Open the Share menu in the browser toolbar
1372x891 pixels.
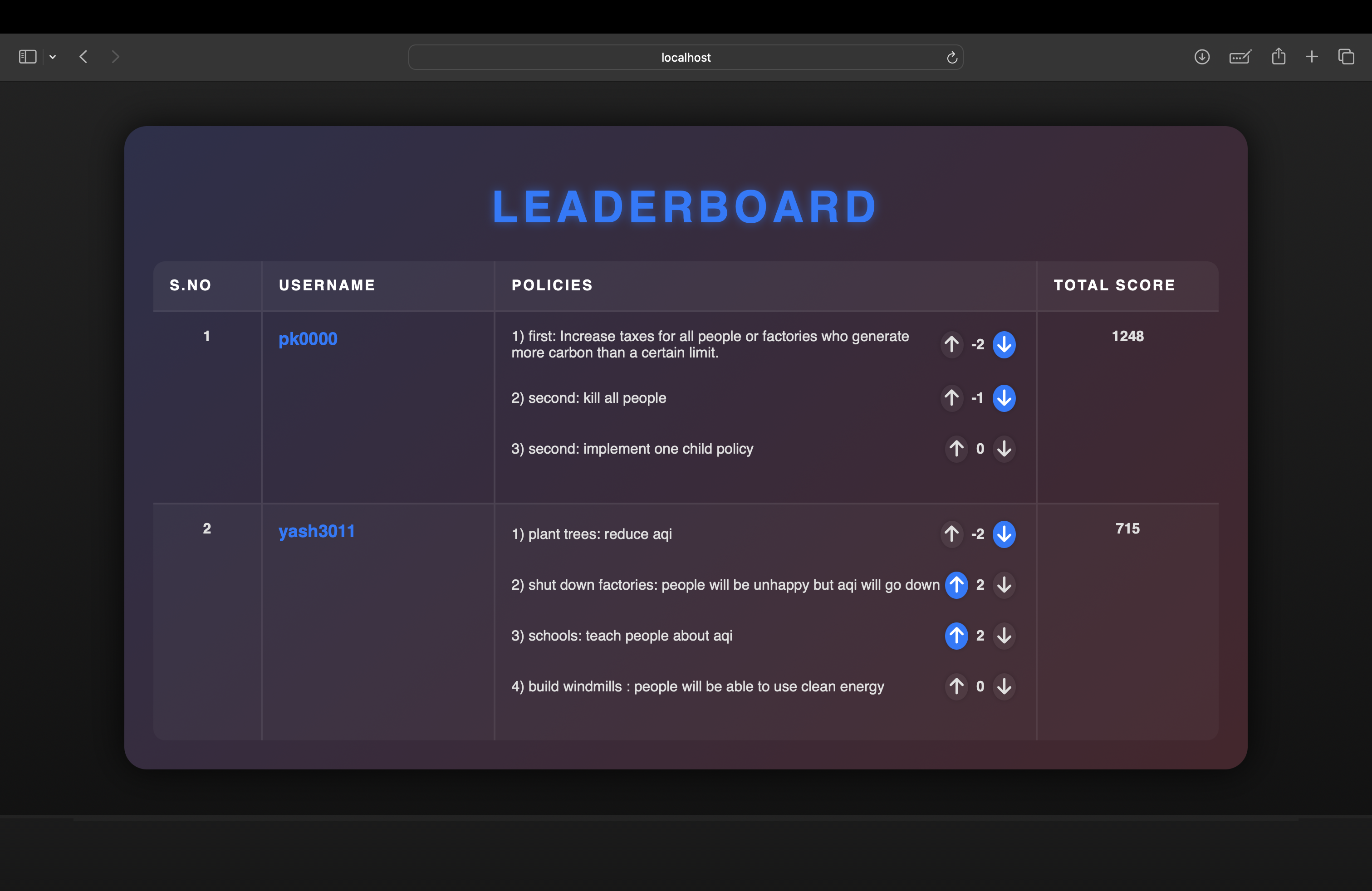point(1278,56)
